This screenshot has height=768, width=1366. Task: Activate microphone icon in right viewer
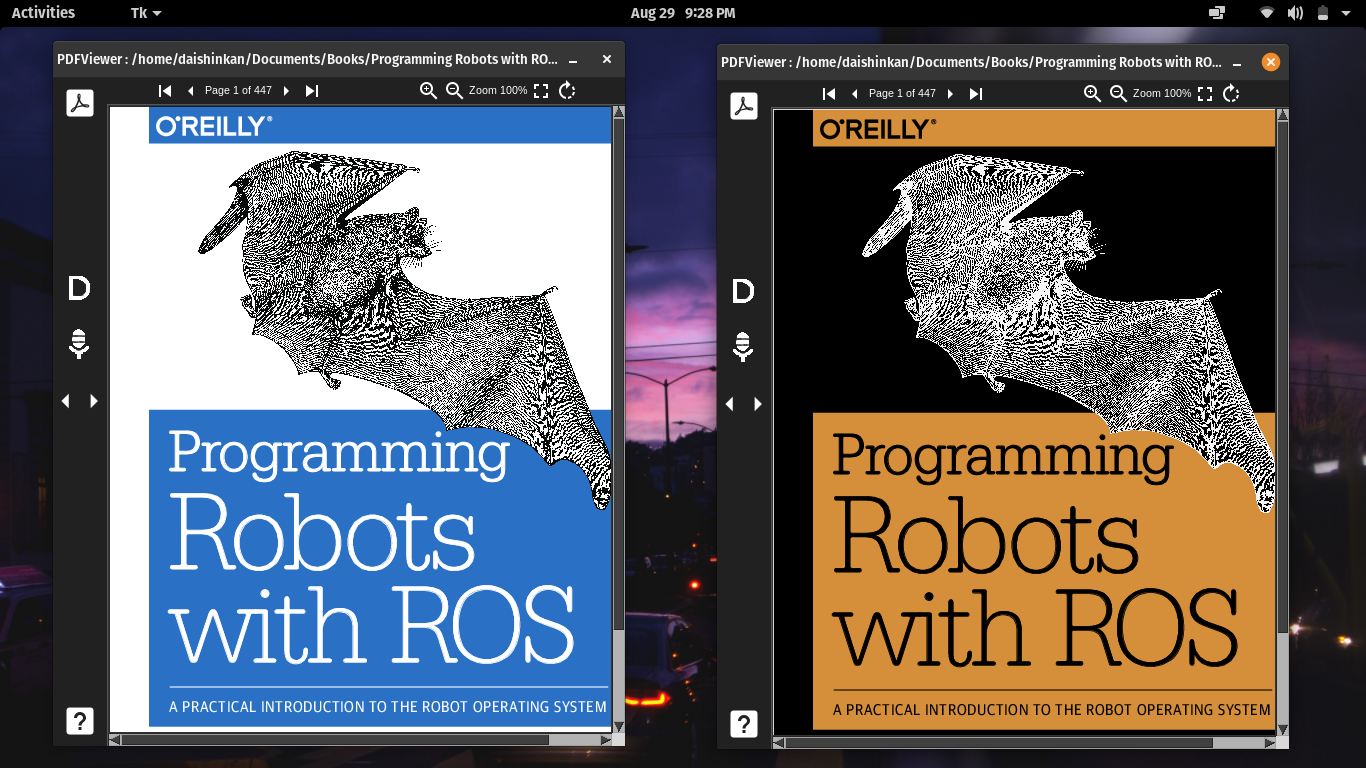click(x=743, y=346)
